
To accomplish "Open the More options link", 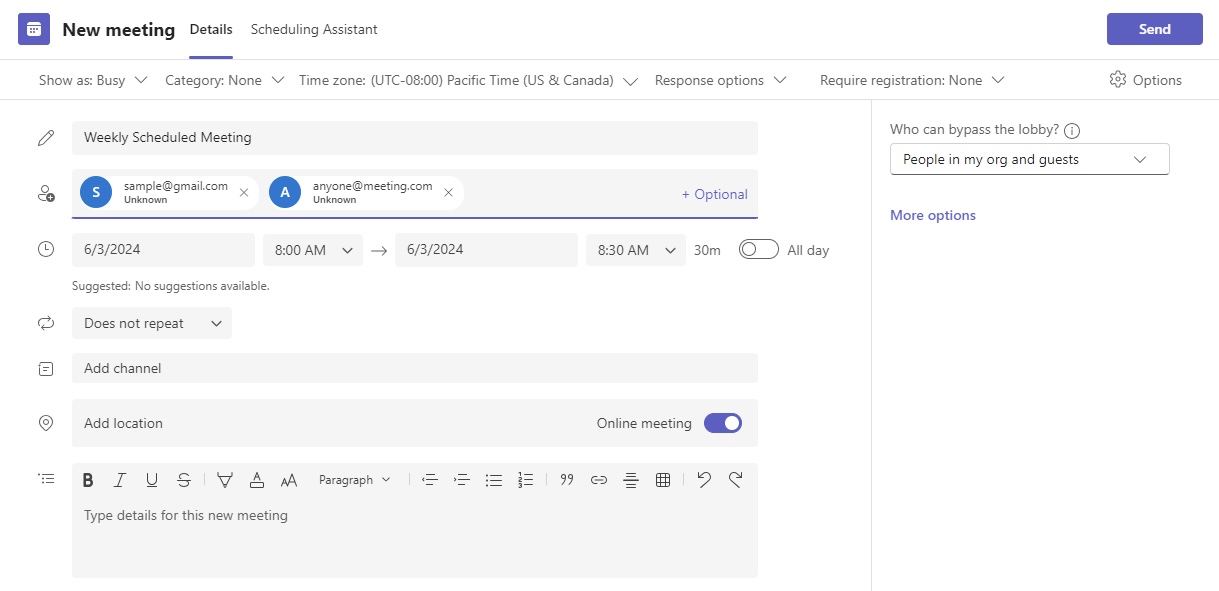I will (x=933, y=215).
